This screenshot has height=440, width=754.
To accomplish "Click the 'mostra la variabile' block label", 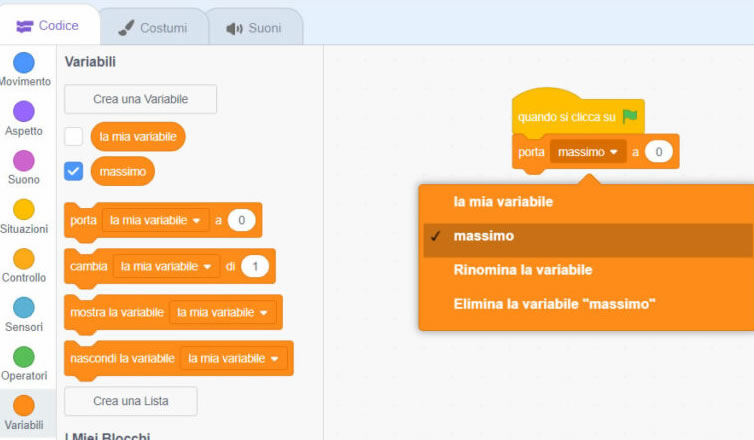I will coord(117,313).
